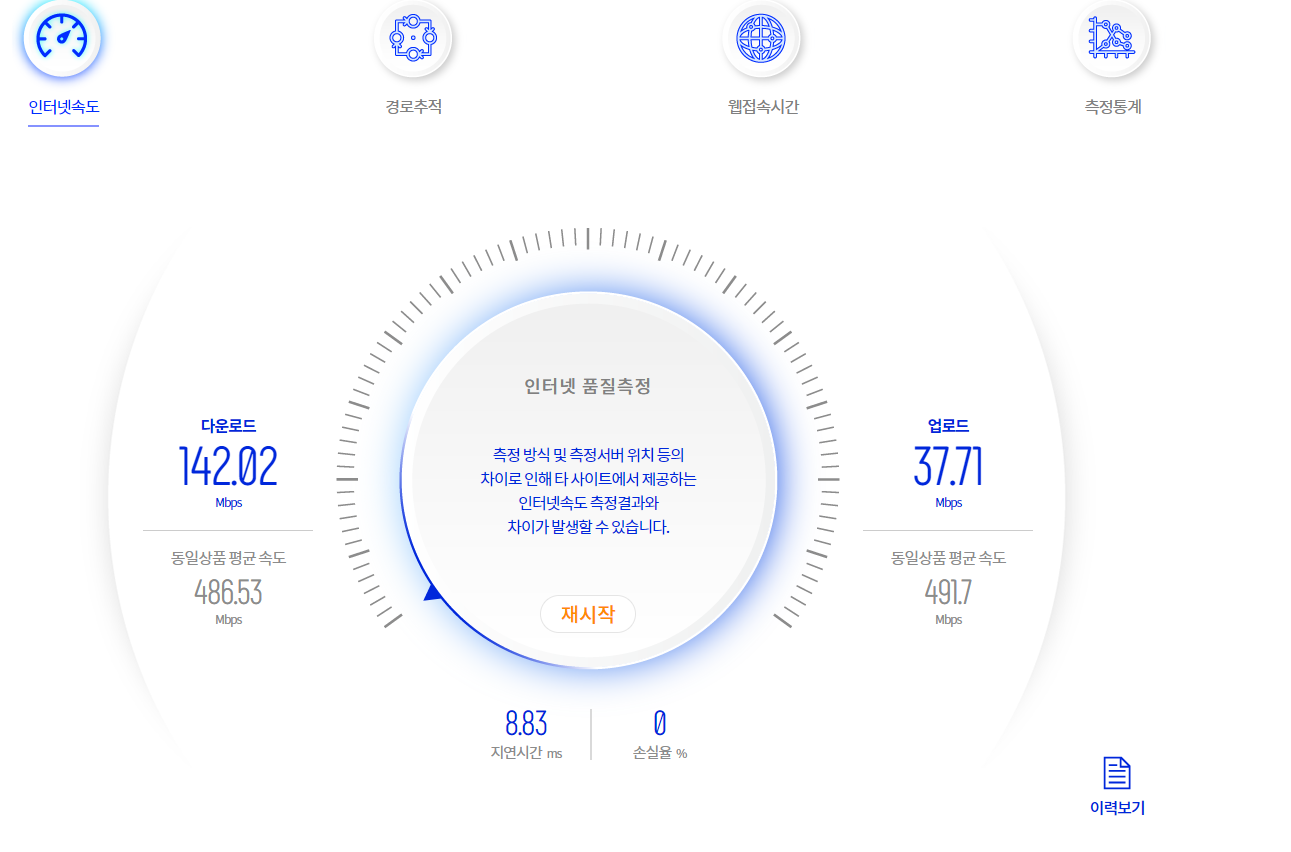This screenshot has width=1291, height=852.
Task: Go to the 웹접속시간 tab label
Action: (762, 107)
